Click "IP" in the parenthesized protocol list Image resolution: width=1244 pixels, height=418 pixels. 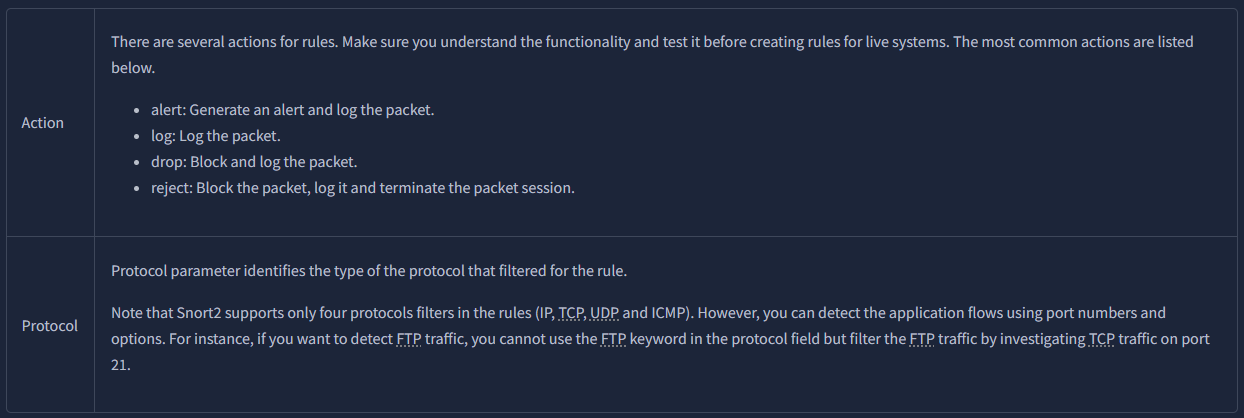[546, 313]
